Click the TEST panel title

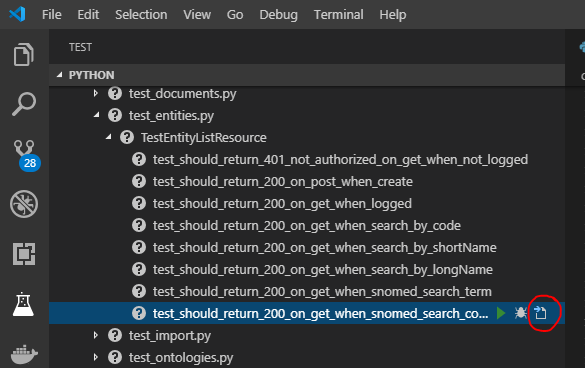[x=80, y=47]
